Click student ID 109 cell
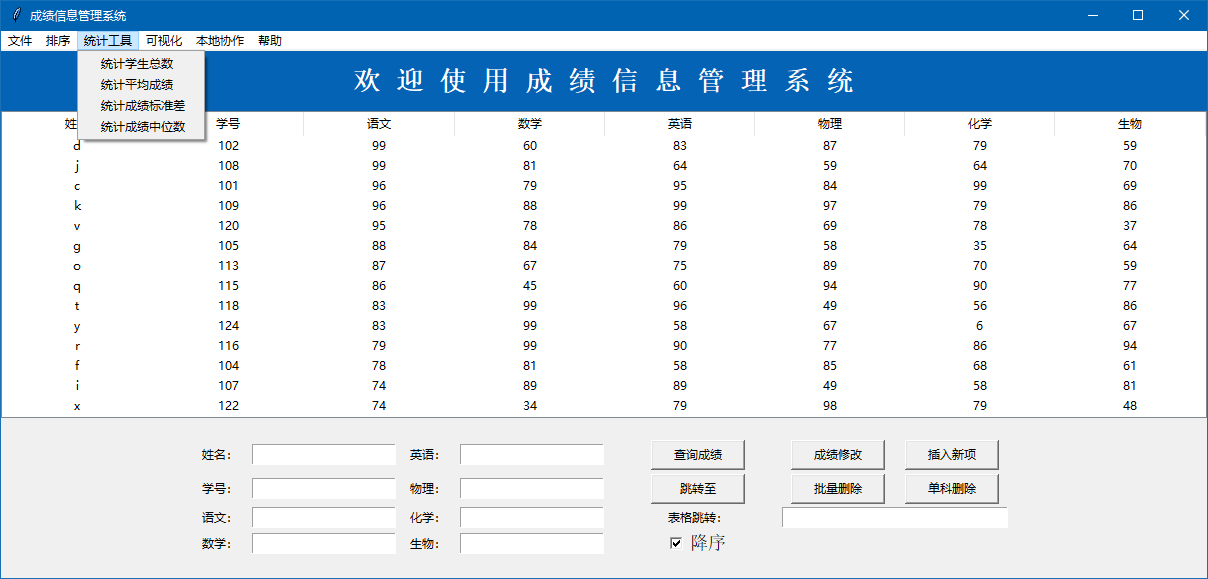1208x579 pixels. pos(228,206)
